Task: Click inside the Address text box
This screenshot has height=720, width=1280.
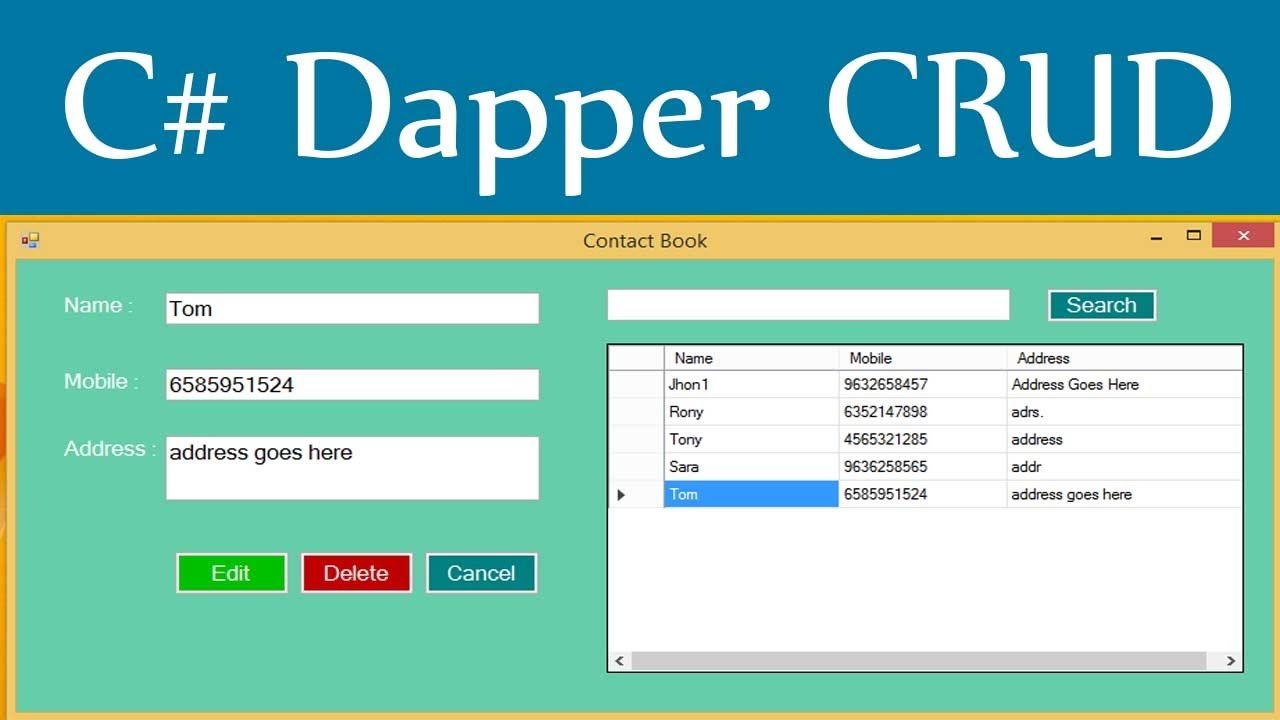Action: tap(352, 468)
